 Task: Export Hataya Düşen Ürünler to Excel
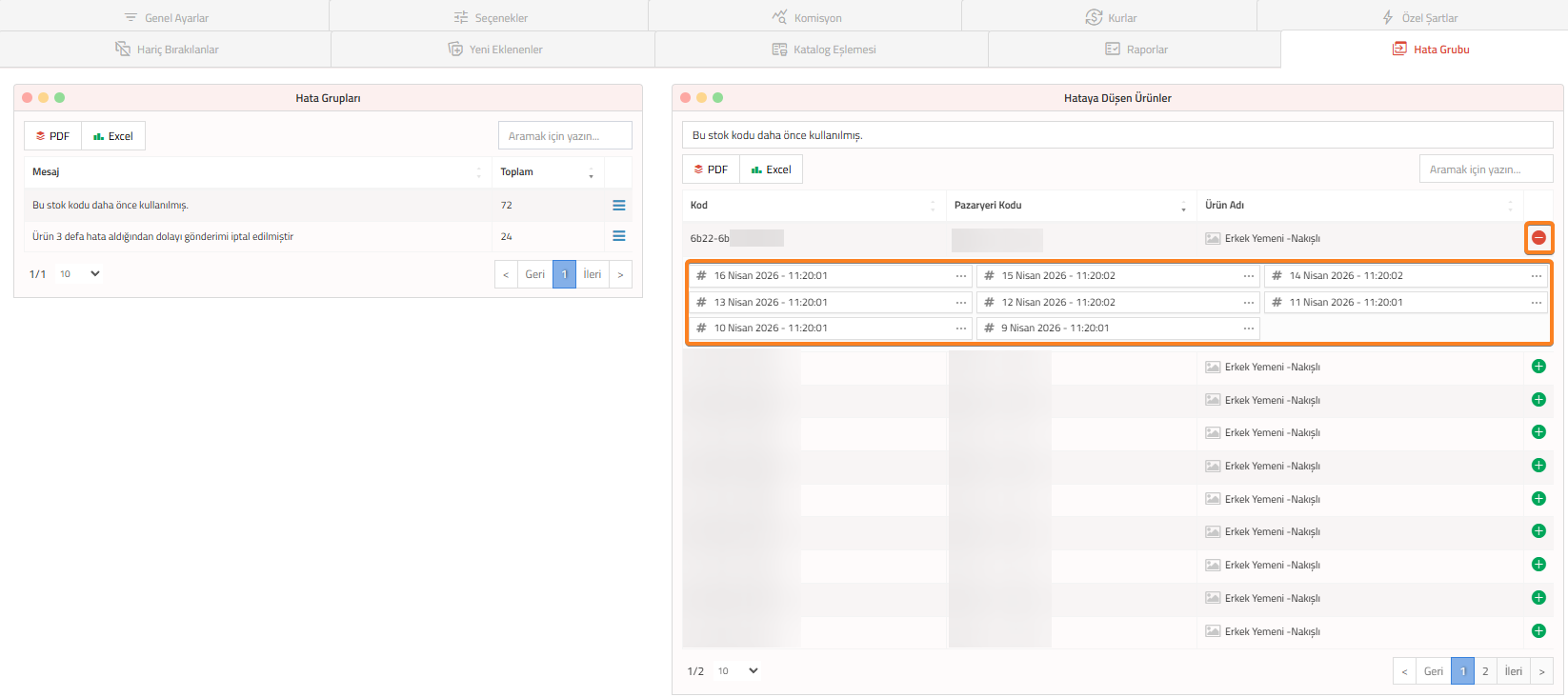pyautogui.click(x=771, y=169)
